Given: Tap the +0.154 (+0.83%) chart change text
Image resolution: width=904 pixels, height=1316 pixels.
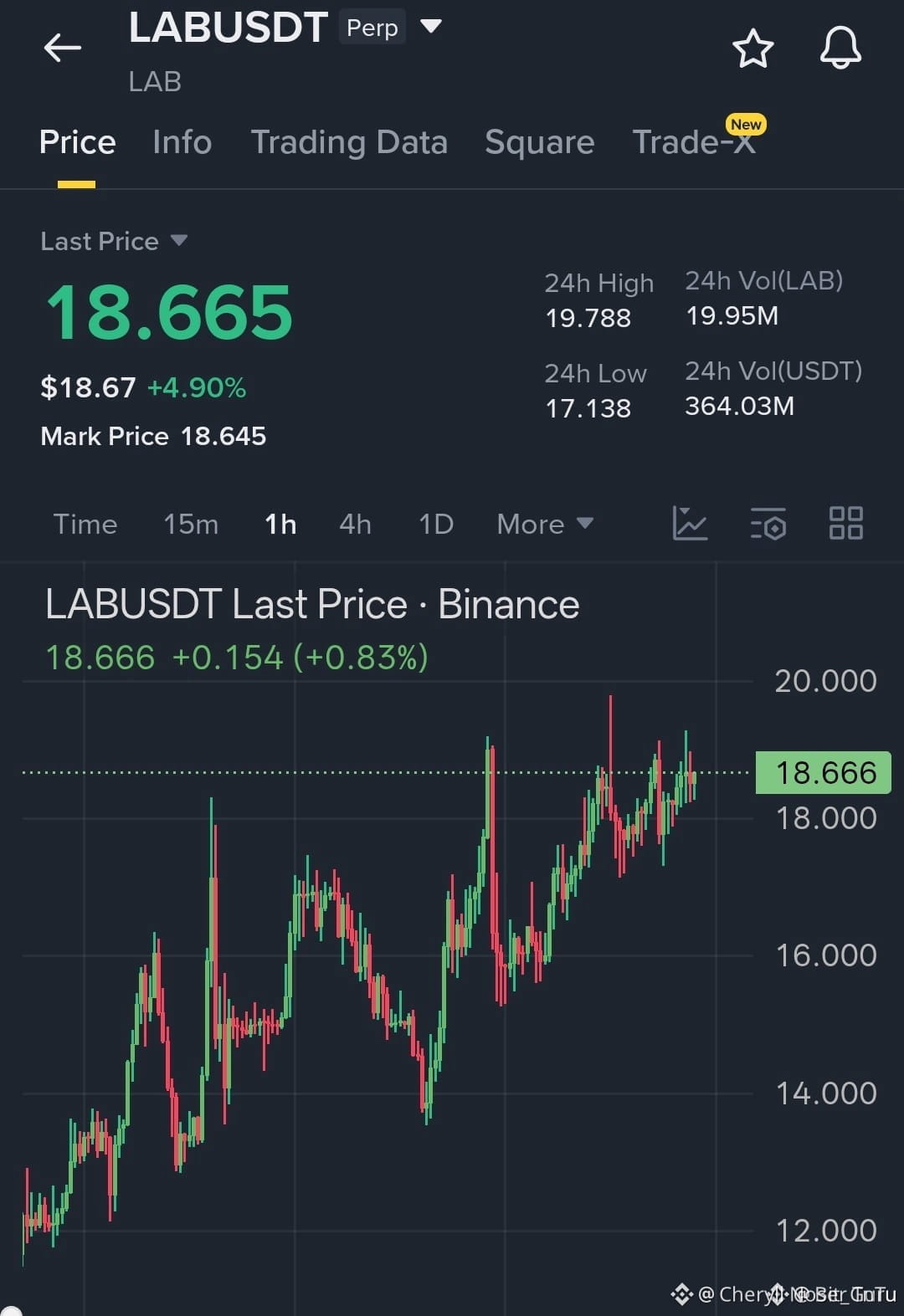Looking at the screenshot, I should [x=300, y=658].
